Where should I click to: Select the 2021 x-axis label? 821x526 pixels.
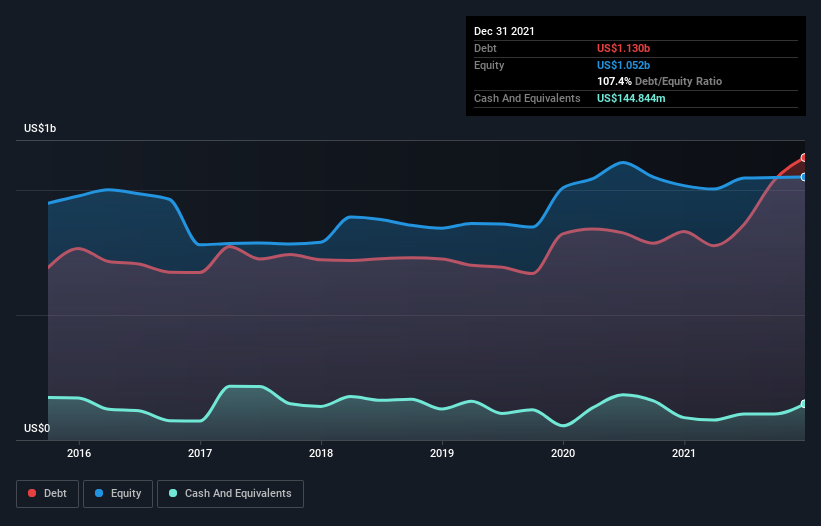(x=684, y=453)
